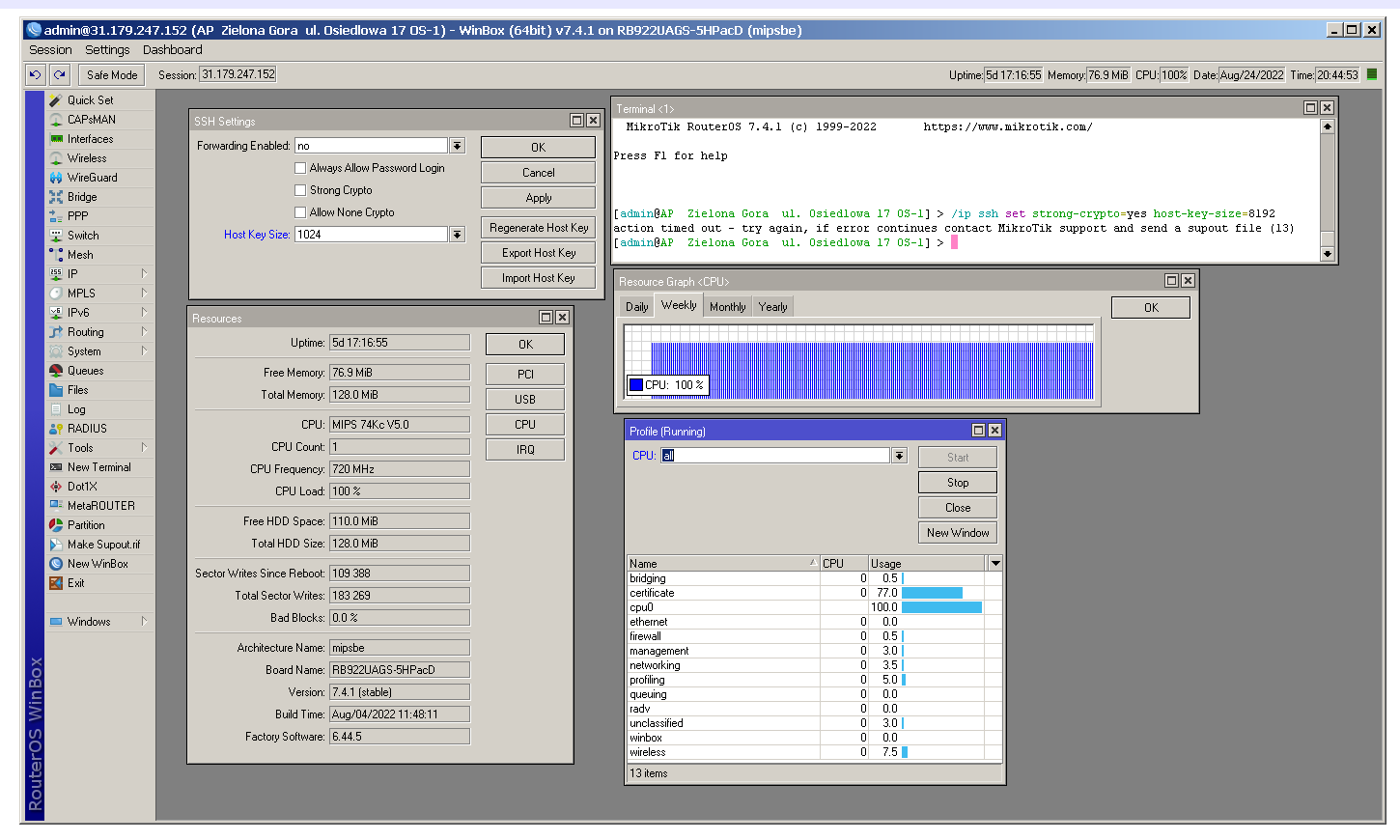Open RADIUS in the sidebar
The image size is (1400, 840).
(x=87, y=429)
